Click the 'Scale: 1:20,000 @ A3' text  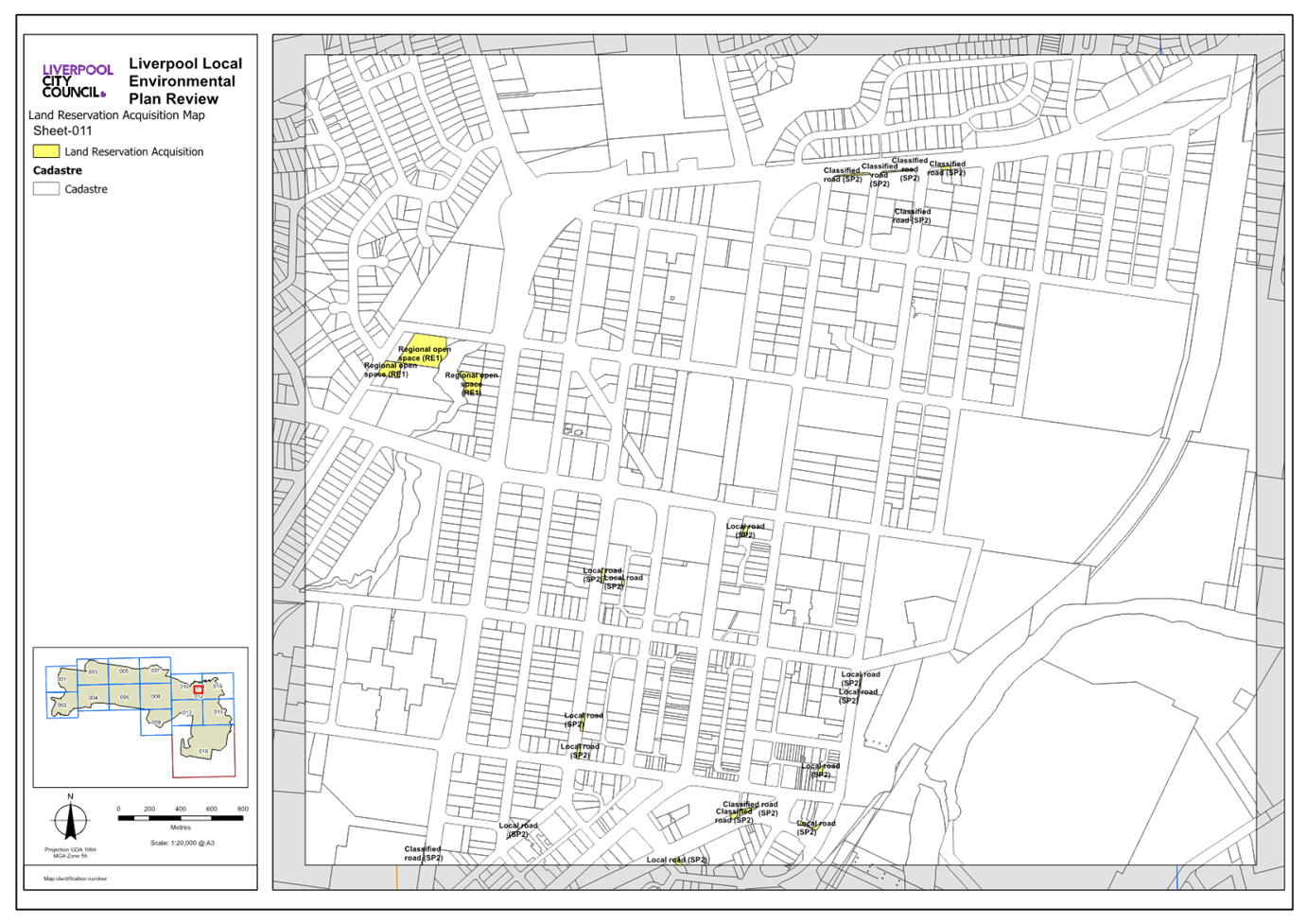pyautogui.click(x=183, y=843)
